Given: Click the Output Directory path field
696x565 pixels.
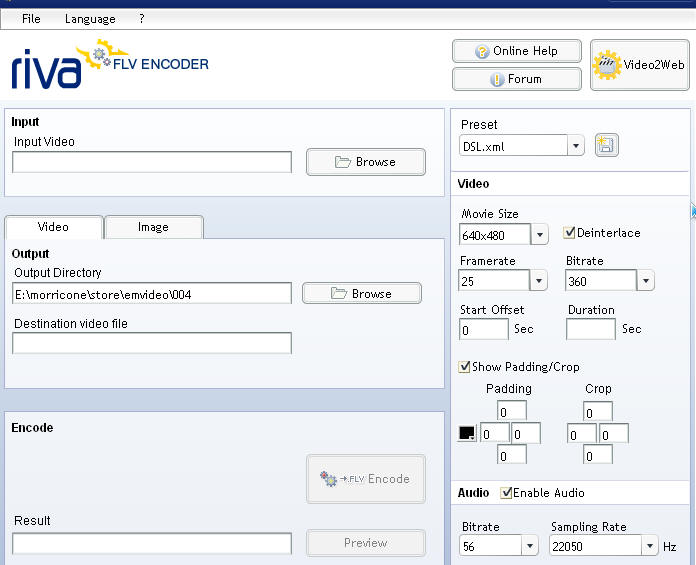Looking at the screenshot, I should tap(152, 293).
